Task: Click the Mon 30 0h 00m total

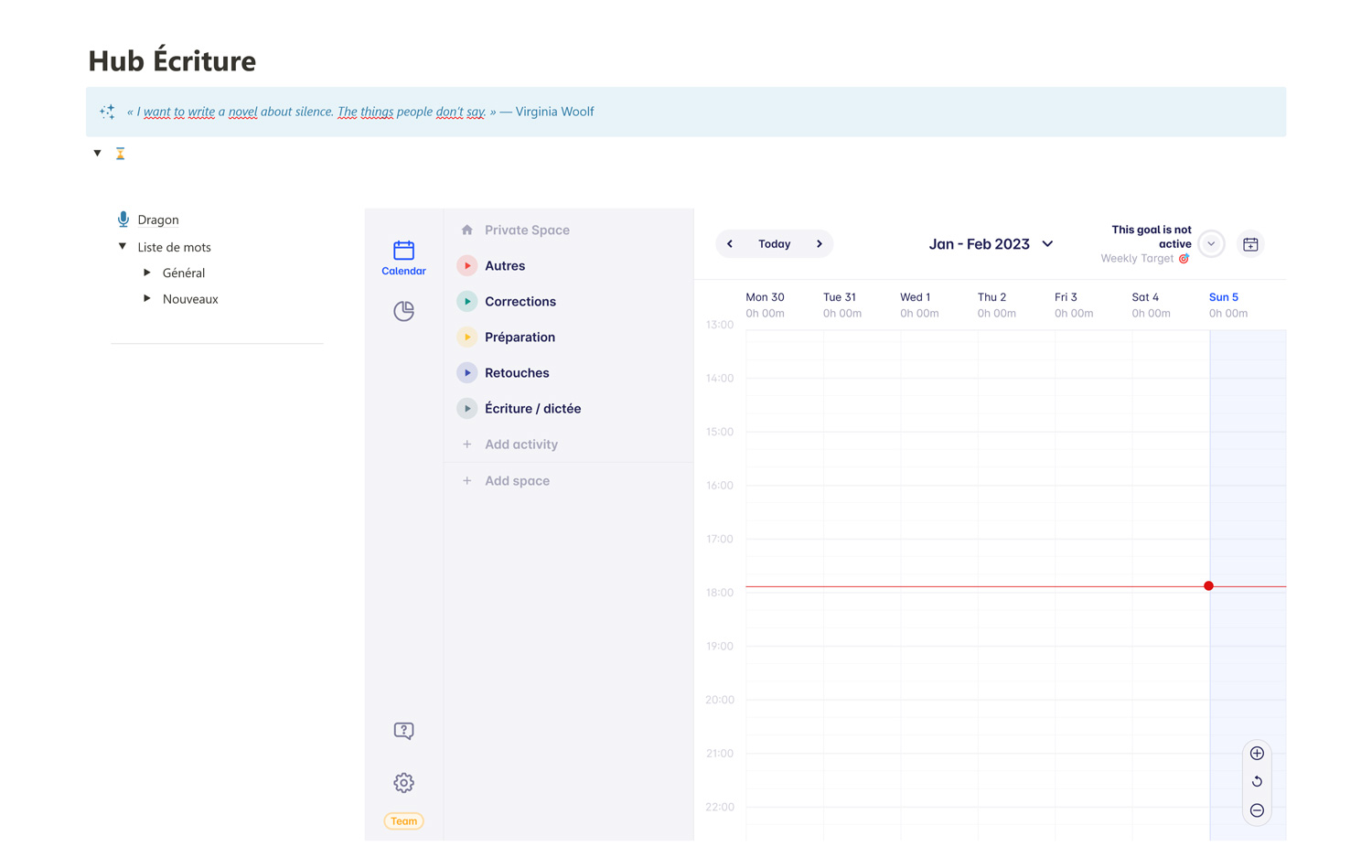Action: 765,314
